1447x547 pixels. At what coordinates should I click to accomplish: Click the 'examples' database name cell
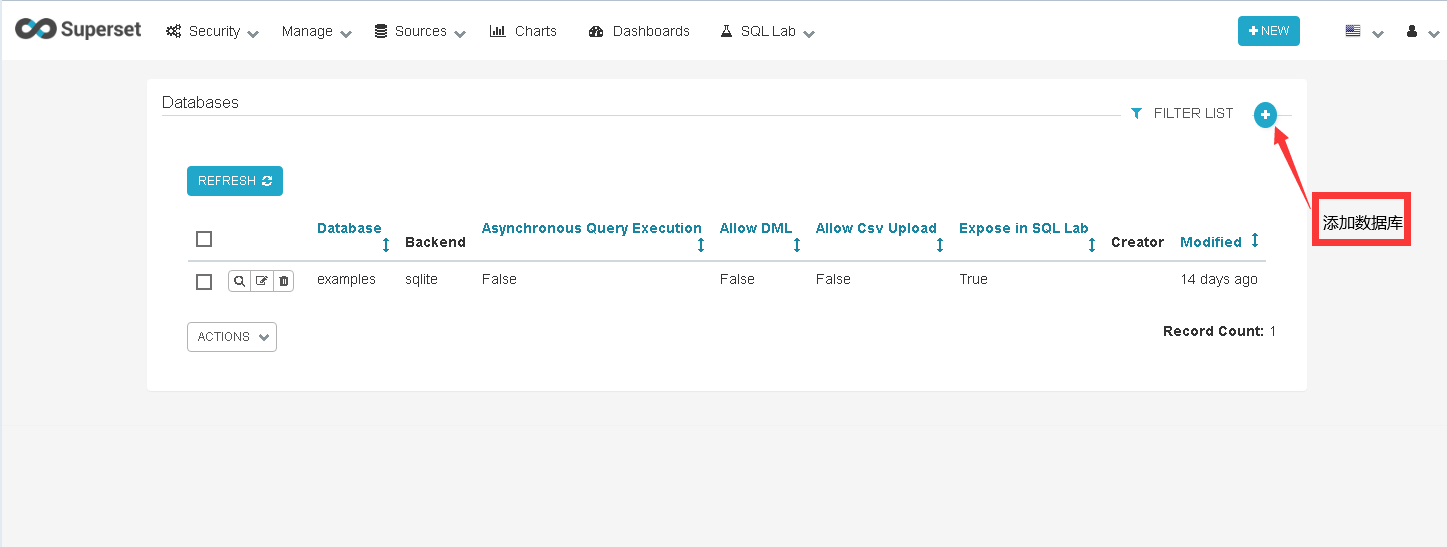pos(346,279)
